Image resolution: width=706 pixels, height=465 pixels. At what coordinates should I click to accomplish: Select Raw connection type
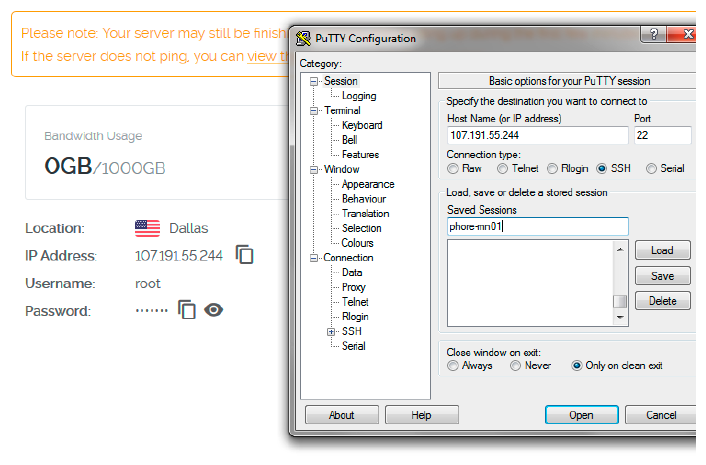coord(453,169)
